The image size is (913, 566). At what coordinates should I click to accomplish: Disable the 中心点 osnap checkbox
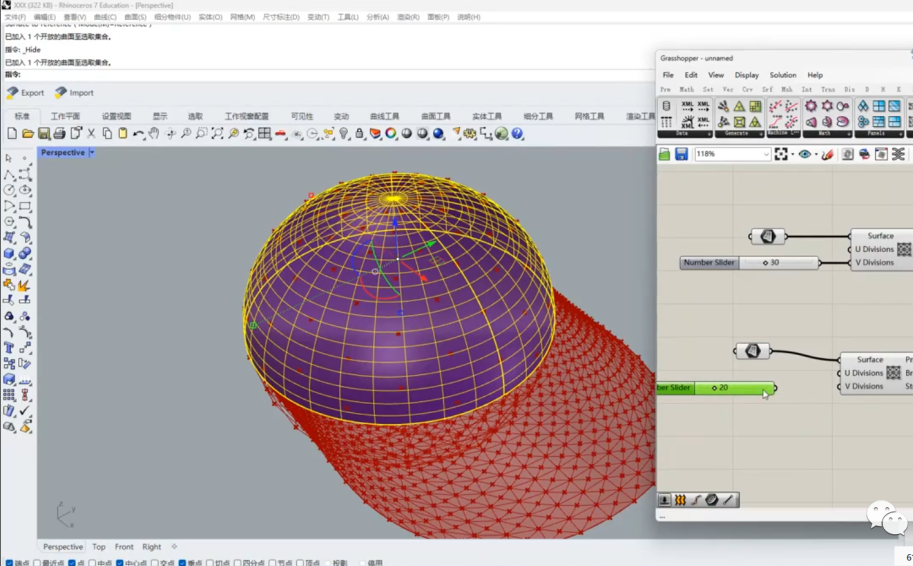click(x=118, y=563)
